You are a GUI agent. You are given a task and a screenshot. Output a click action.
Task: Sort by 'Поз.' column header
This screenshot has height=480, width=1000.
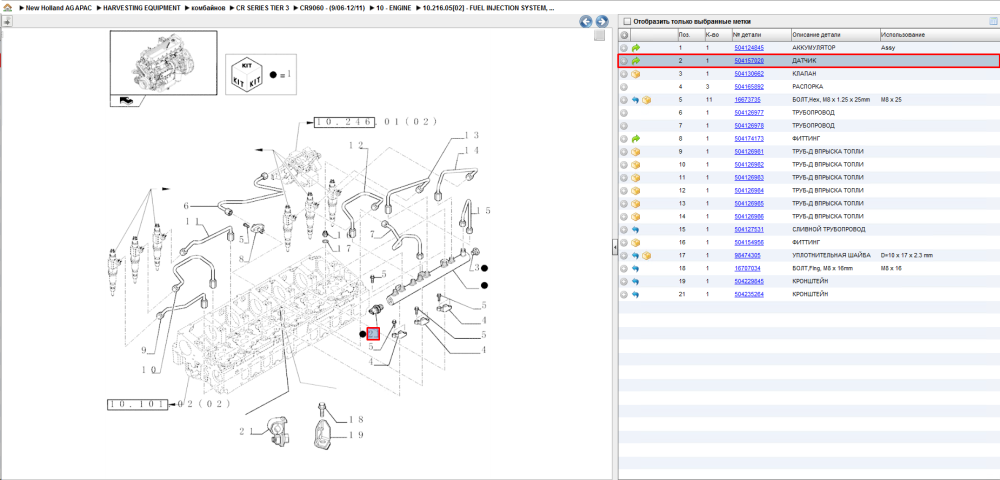click(691, 35)
